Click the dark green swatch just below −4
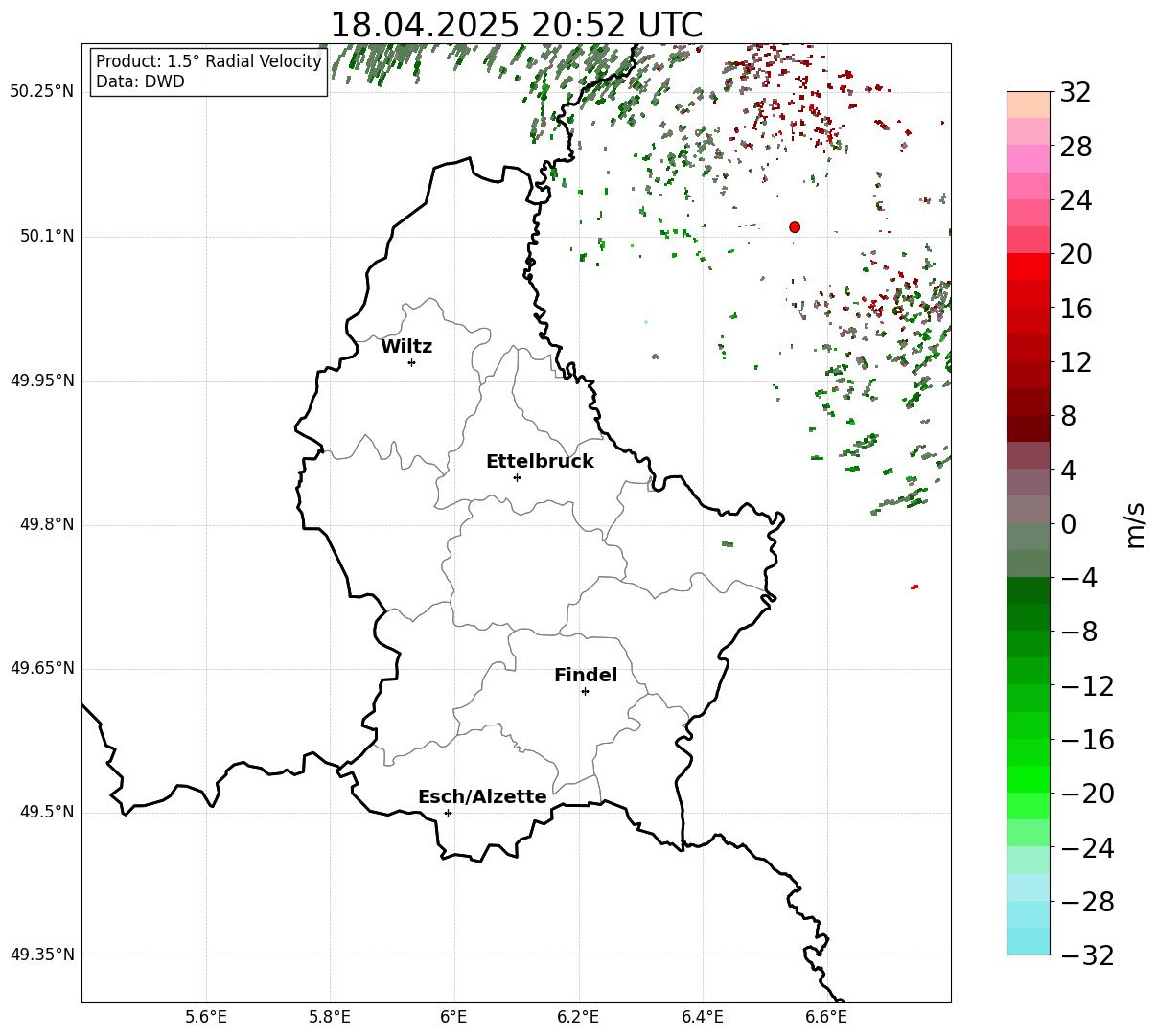 [x=1029, y=590]
